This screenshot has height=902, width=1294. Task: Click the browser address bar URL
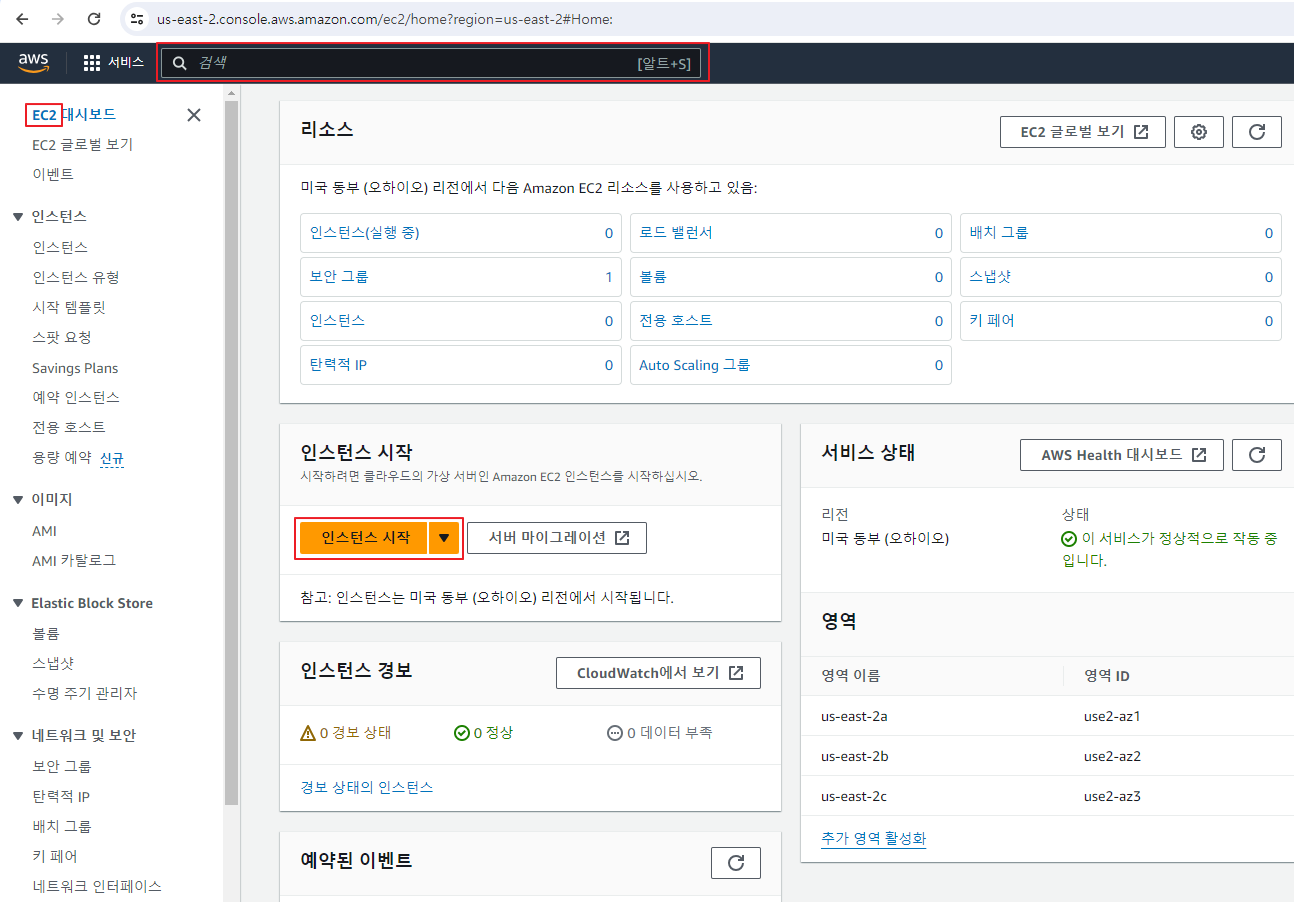point(385,19)
